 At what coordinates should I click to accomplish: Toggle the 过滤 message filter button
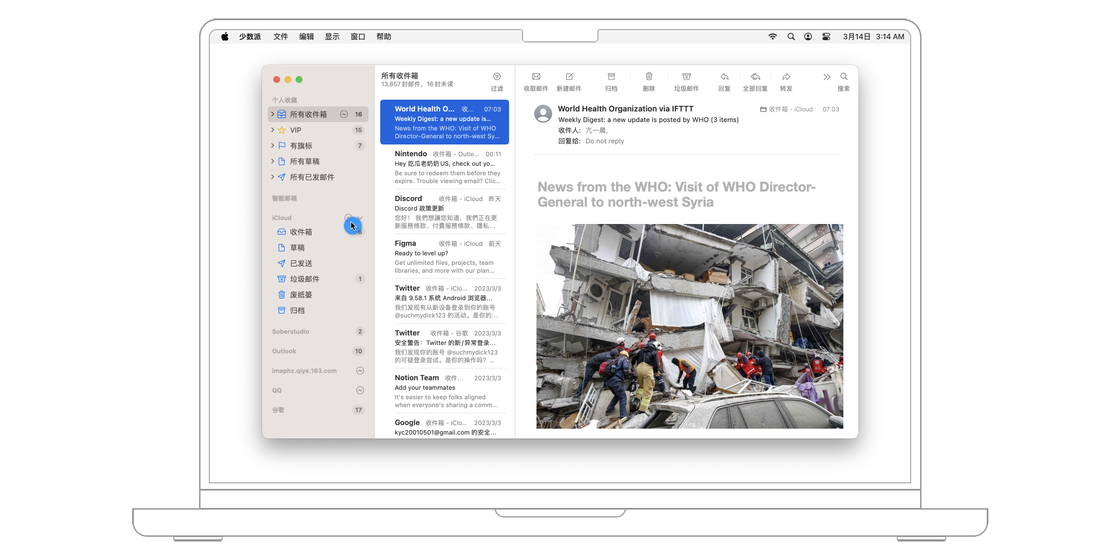pyautogui.click(x=497, y=77)
